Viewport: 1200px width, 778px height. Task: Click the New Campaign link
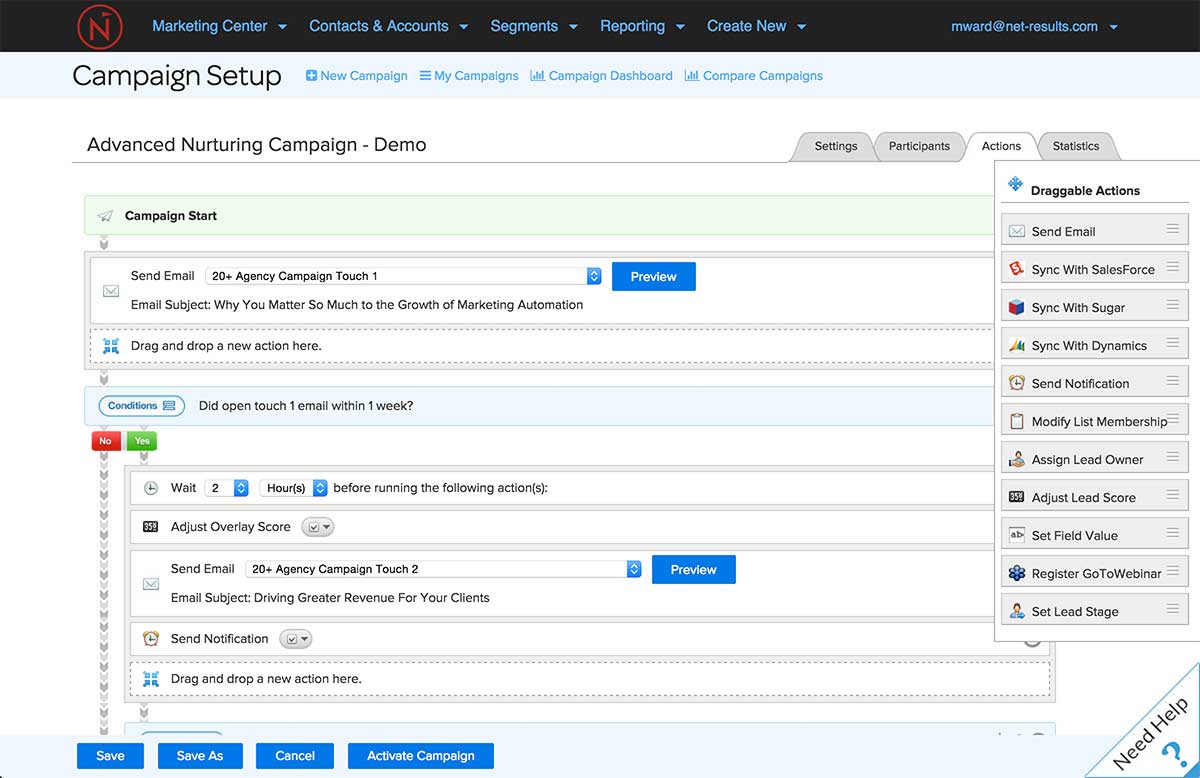coord(356,75)
